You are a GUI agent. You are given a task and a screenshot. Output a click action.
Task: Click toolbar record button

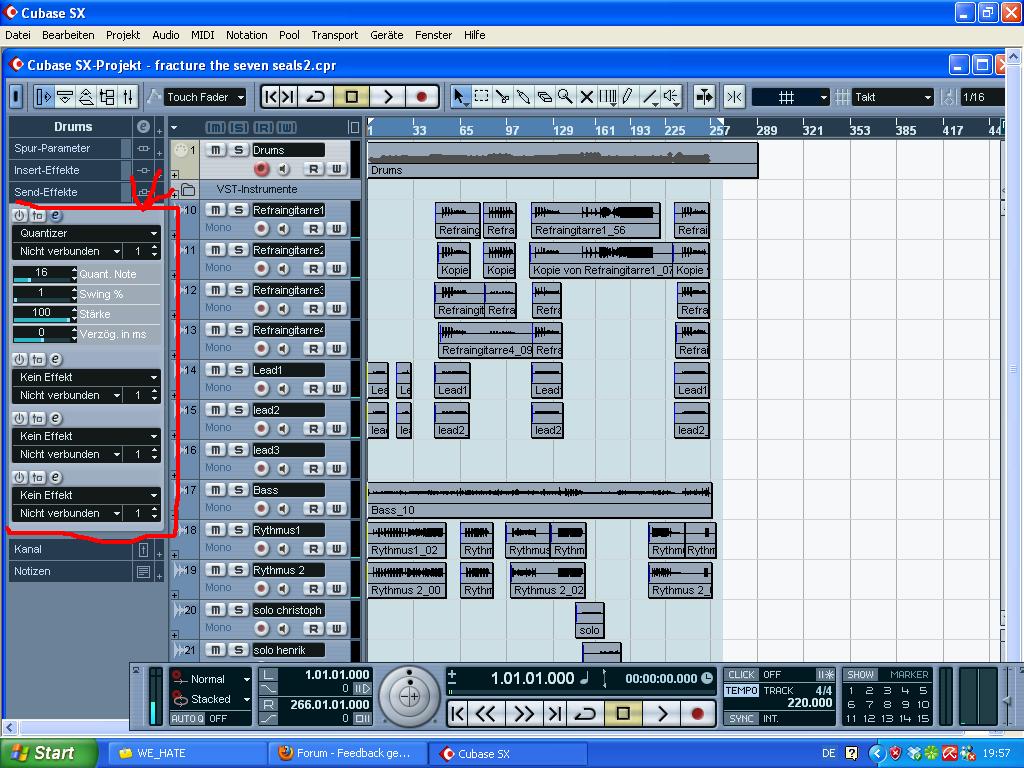tap(421, 97)
